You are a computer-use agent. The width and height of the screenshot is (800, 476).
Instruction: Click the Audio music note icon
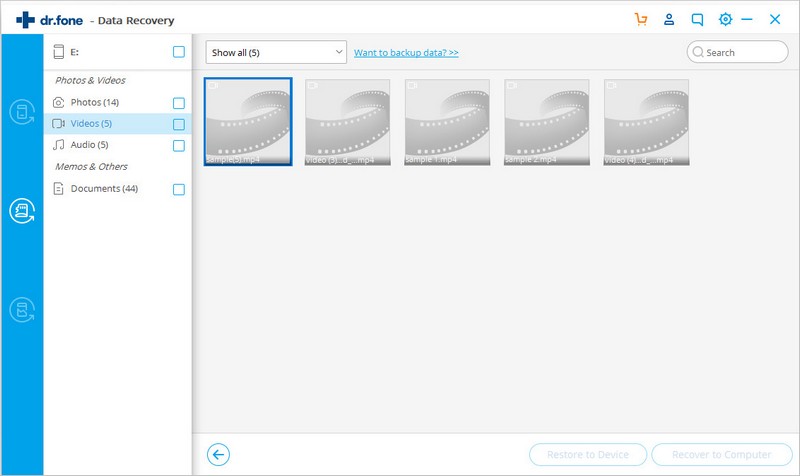(x=59, y=145)
